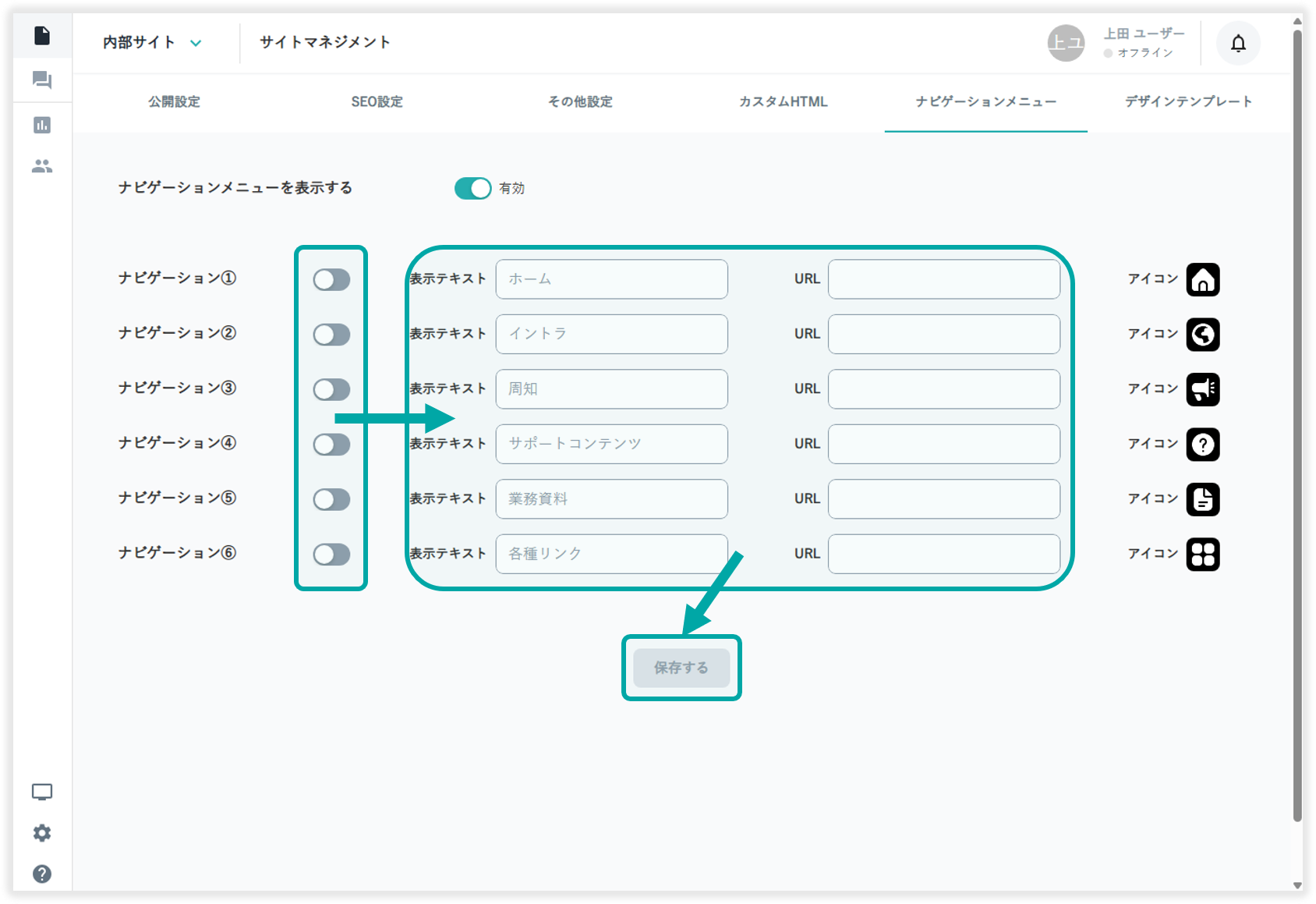The width and height of the screenshot is (1316, 904).
Task: Click the megaphone icon for Navigation 3
Action: coord(1202,389)
